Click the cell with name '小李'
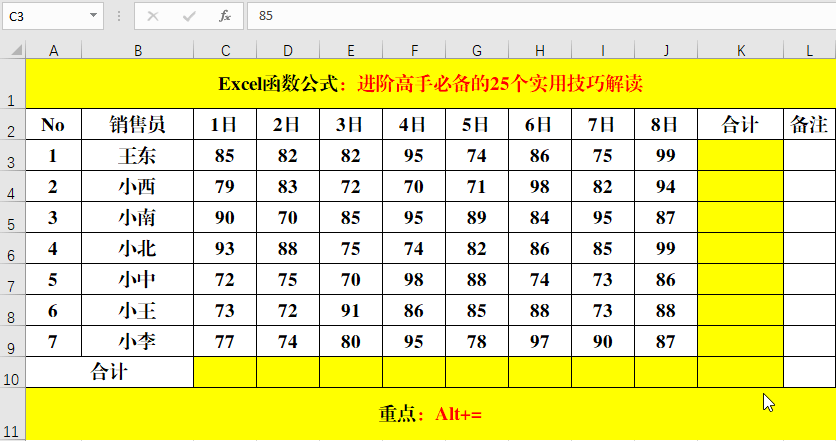This screenshot has height=441, width=836. tap(138, 341)
